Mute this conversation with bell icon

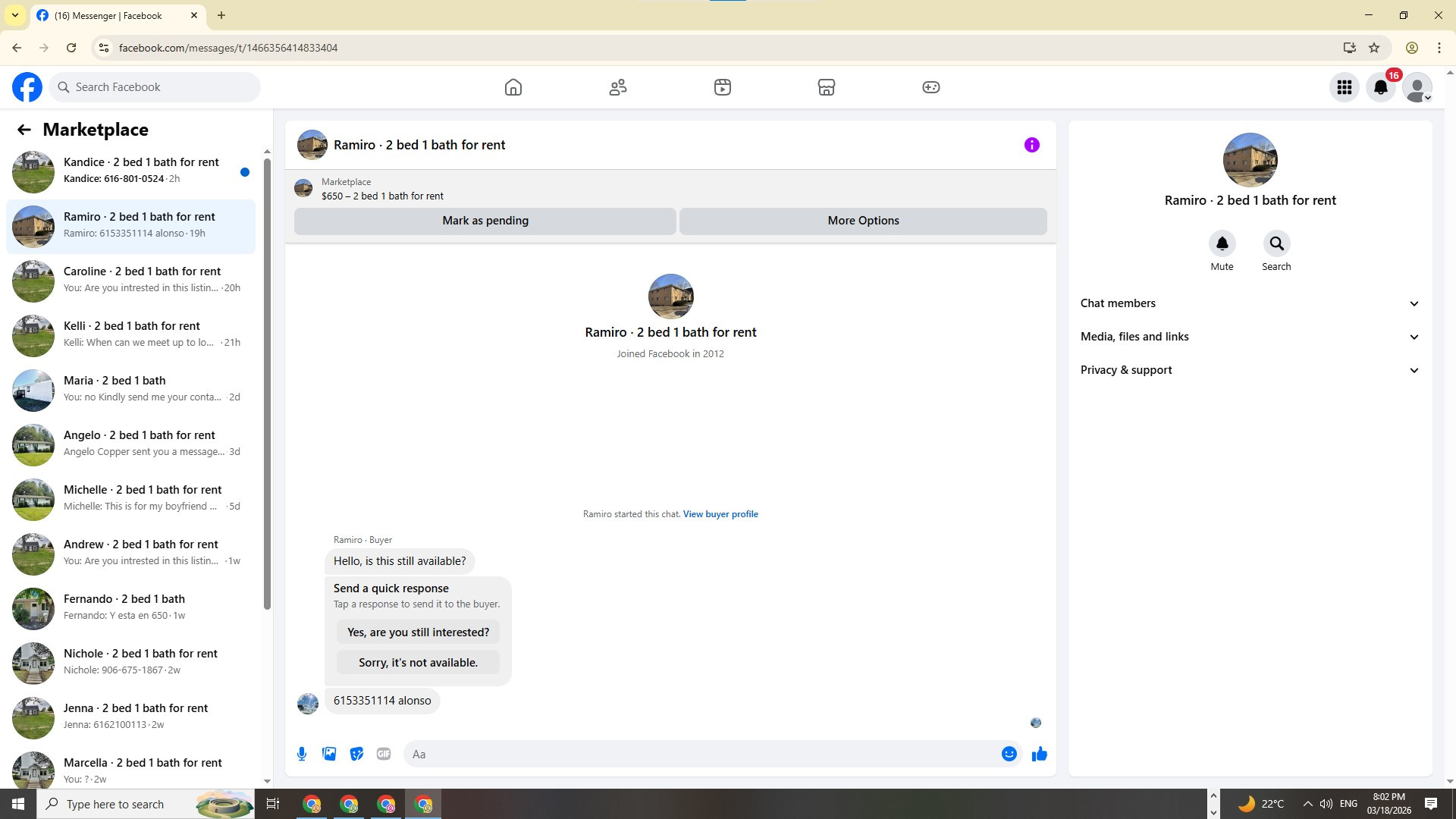1222,244
